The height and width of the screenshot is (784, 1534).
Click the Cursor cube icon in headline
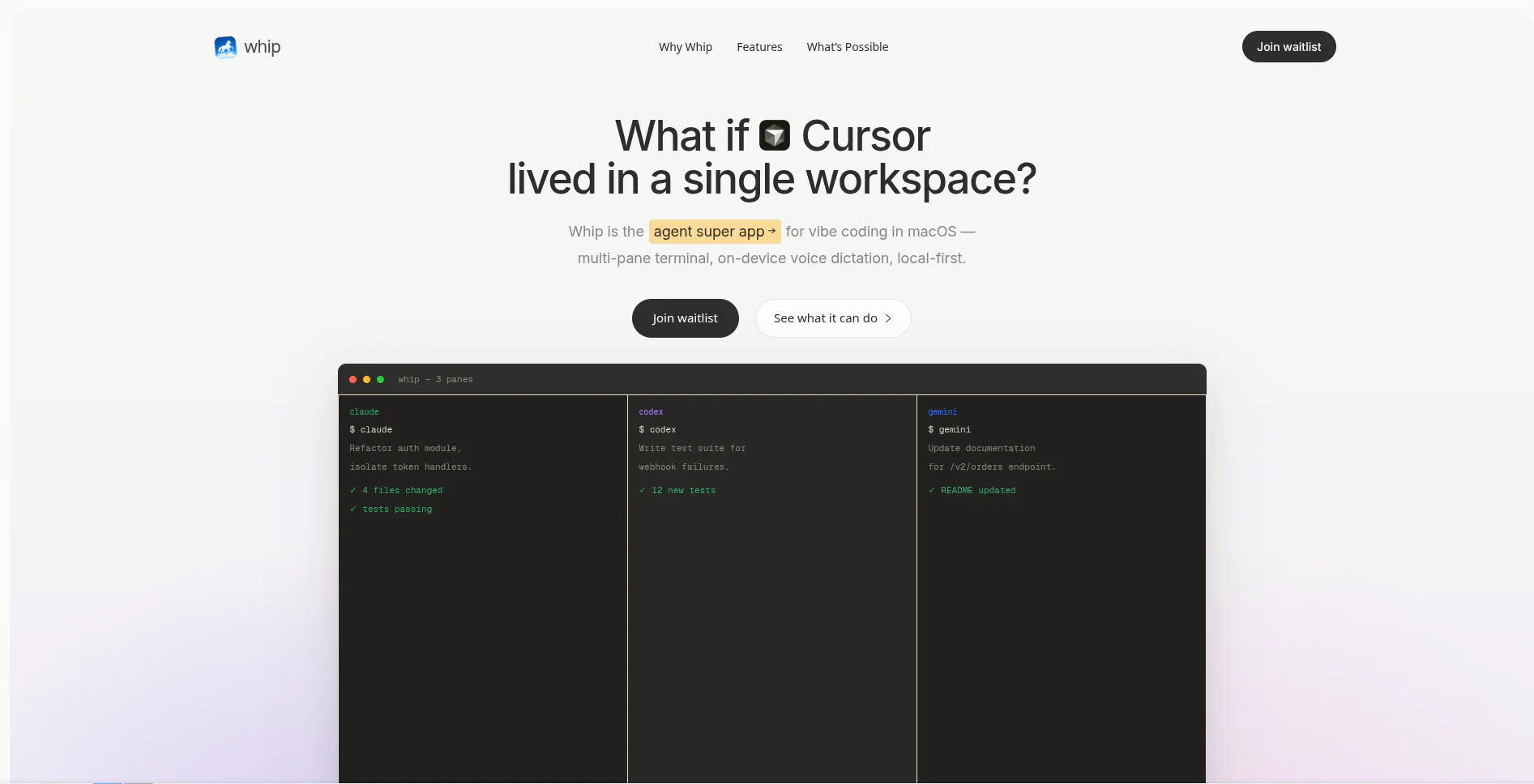click(775, 135)
